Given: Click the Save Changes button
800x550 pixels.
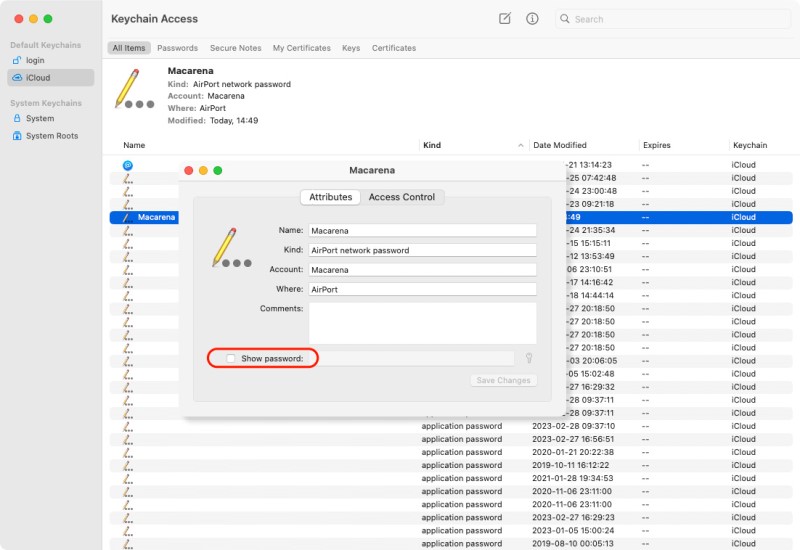Looking at the screenshot, I should (x=503, y=380).
